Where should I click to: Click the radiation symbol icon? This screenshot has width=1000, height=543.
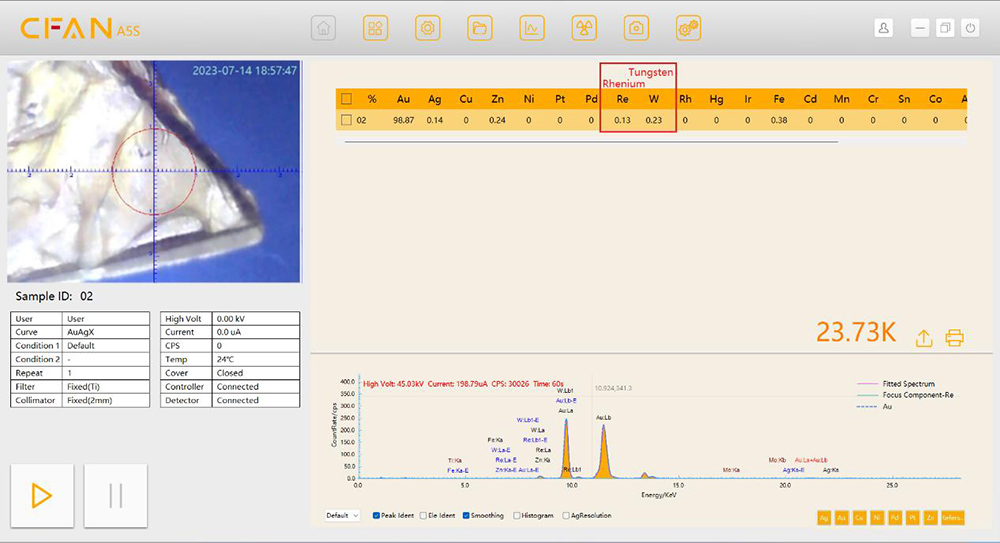point(584,28)
